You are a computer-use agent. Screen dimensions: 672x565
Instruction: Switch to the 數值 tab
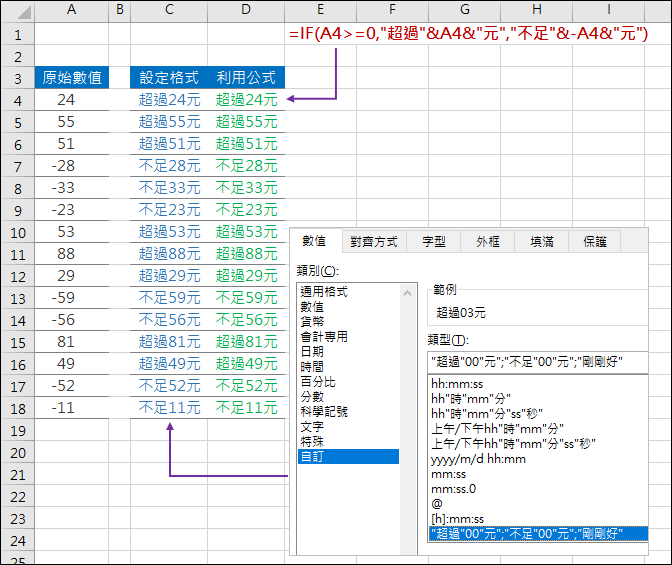(x=315, y=241)
